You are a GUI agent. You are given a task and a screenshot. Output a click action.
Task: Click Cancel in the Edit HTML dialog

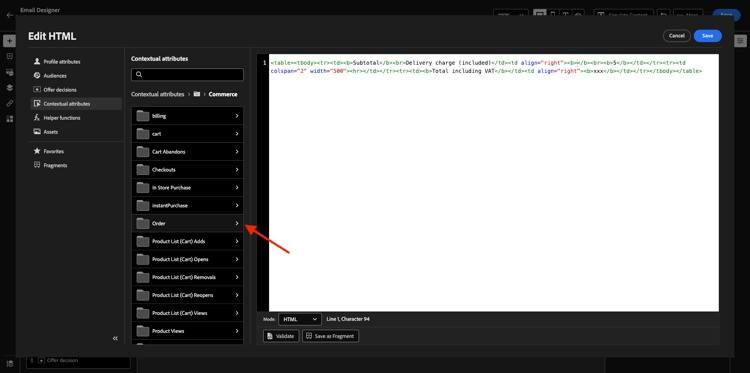[677, 36]
